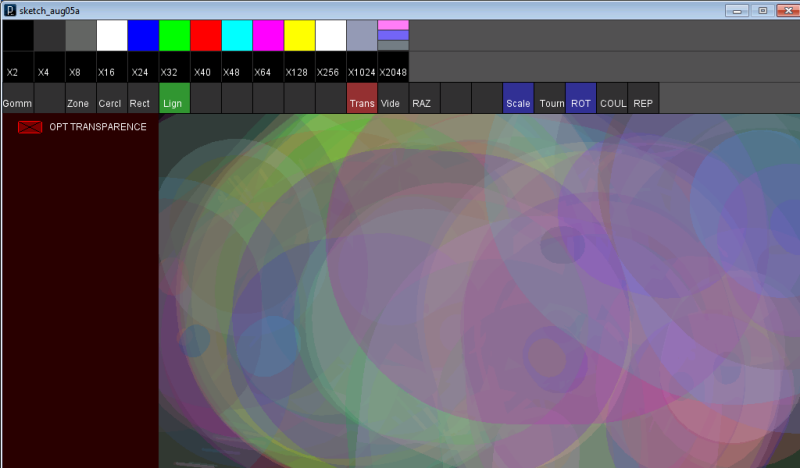Viewport: 800px width, 468px height.
Task: Click the Vide button
Action: pos(393,98)
